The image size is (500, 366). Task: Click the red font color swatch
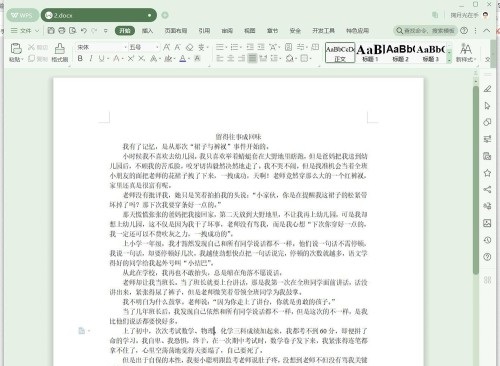[183, 59]
